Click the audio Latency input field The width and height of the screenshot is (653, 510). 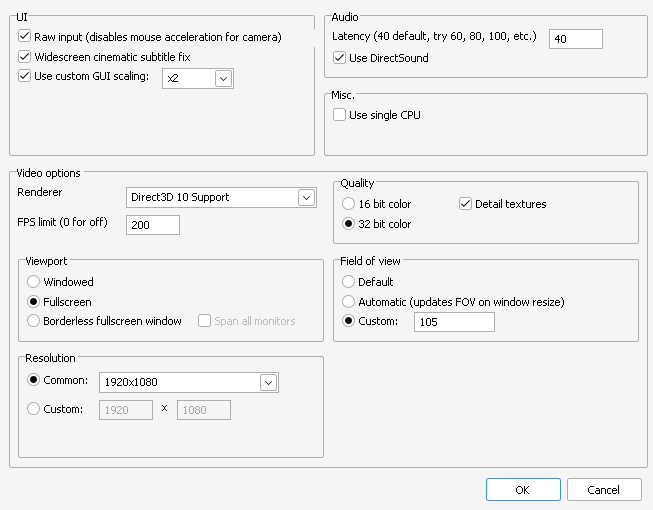click(576, 38)
